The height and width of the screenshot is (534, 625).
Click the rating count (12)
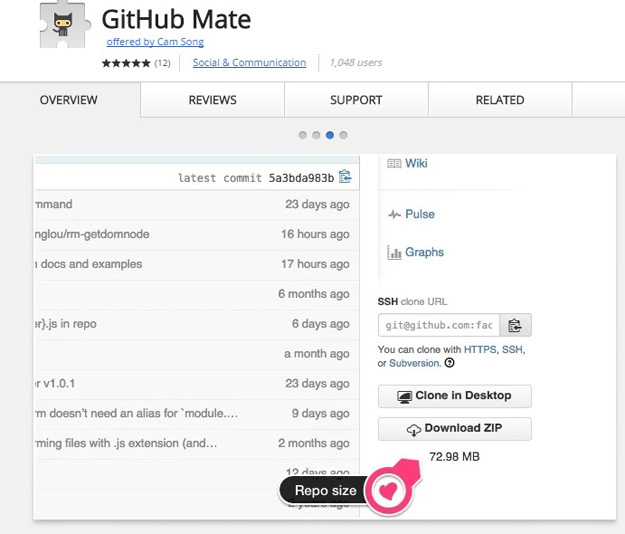click(x=162, y=63)
